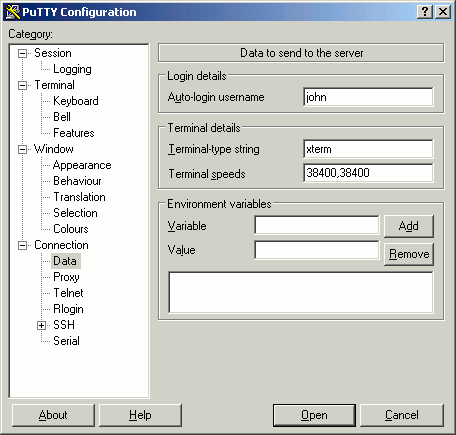
Task: Open Translation settings category
Action: [x=79, y=197]
